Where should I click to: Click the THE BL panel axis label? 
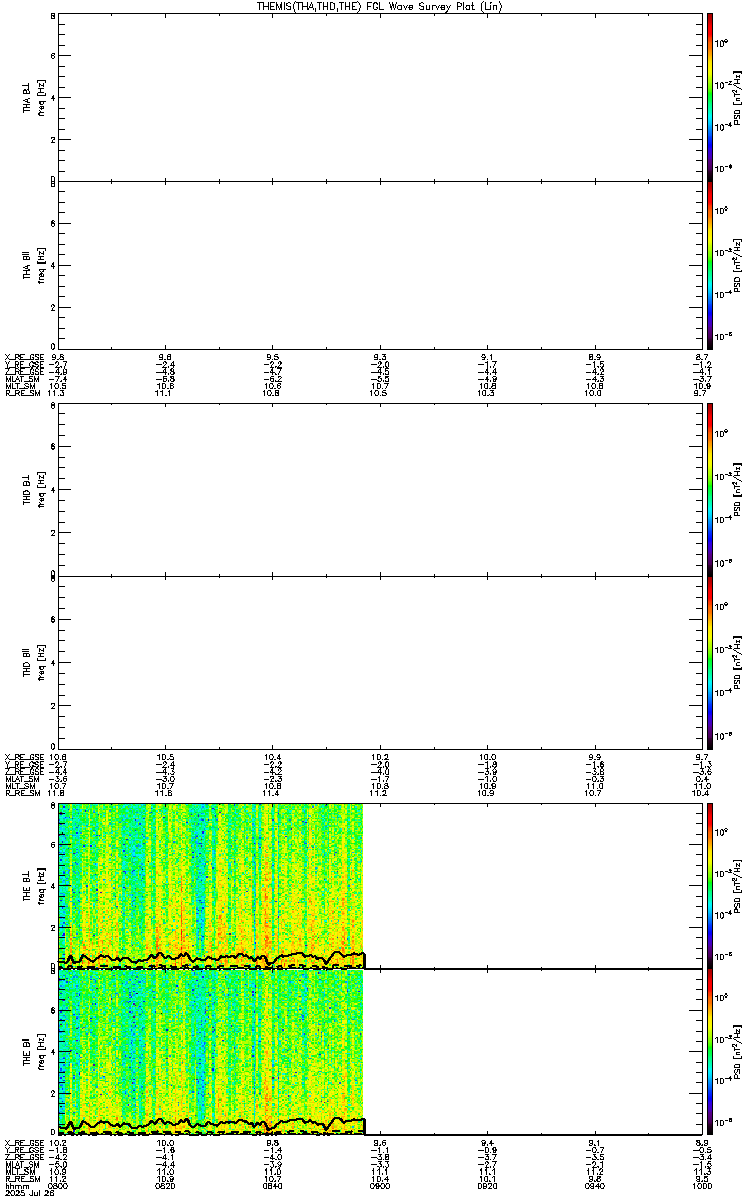point(34,885)
